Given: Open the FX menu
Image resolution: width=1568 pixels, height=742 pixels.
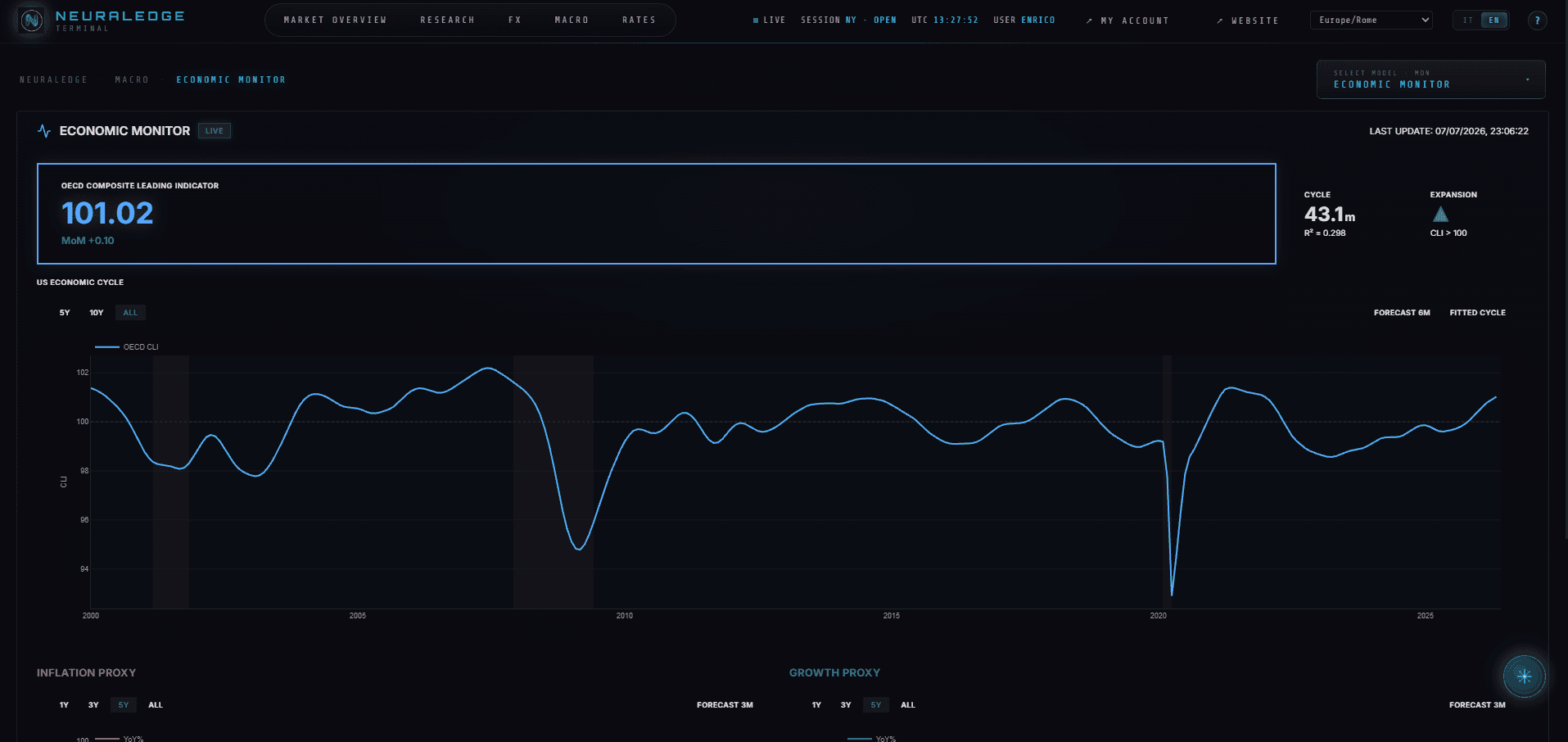Looking at the screenshot, I should click(514, 20).
